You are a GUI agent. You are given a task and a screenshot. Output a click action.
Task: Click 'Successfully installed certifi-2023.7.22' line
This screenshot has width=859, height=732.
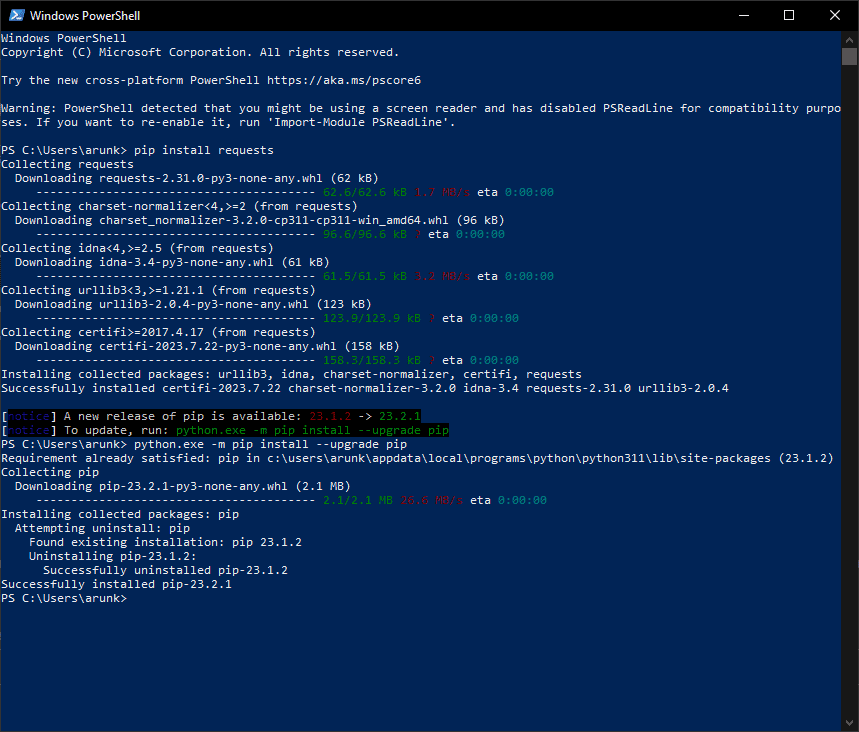pyautogui.click(x=365, y=388)
